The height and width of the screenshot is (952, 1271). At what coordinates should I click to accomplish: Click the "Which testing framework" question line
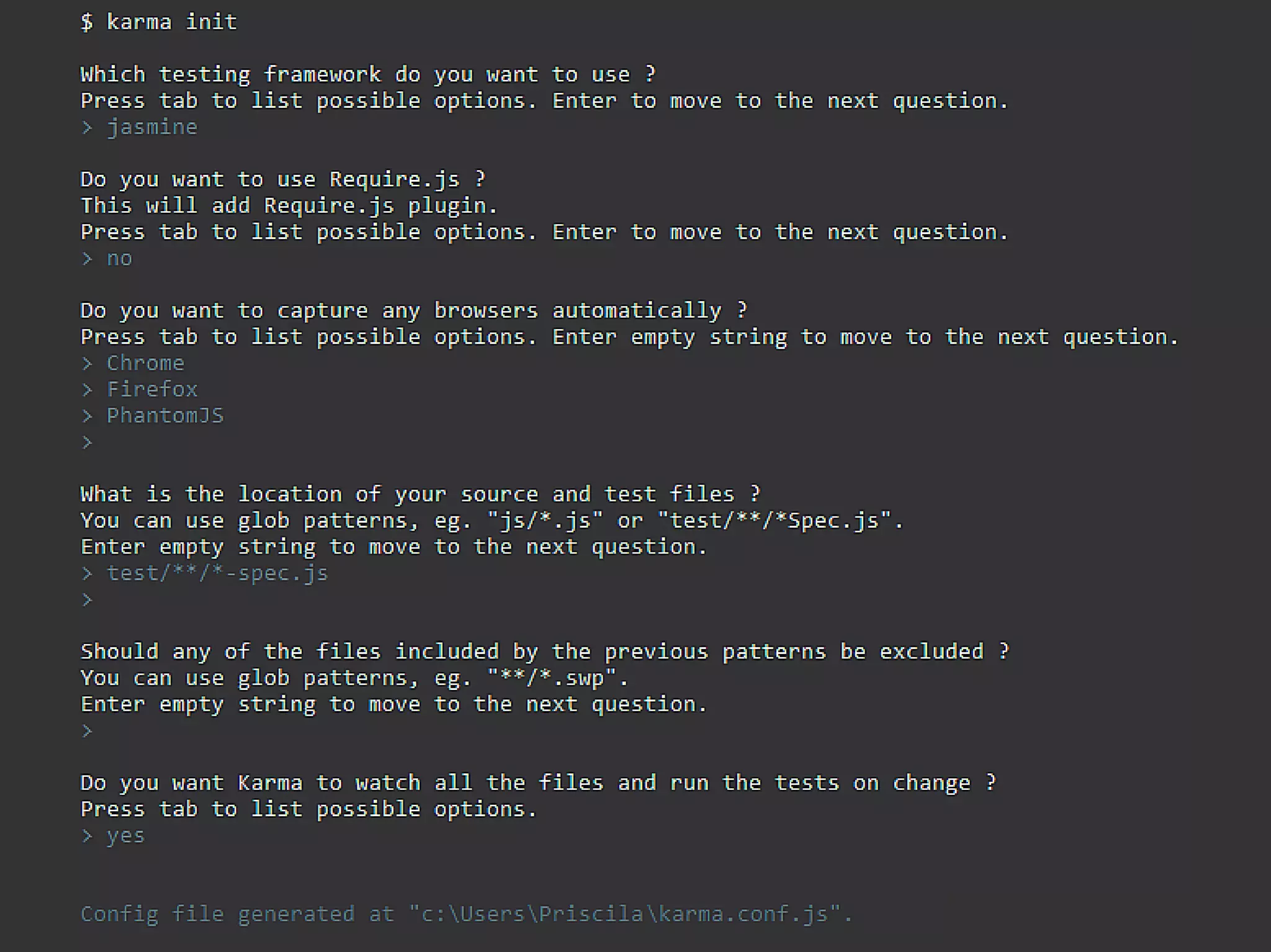coord(367,74)
